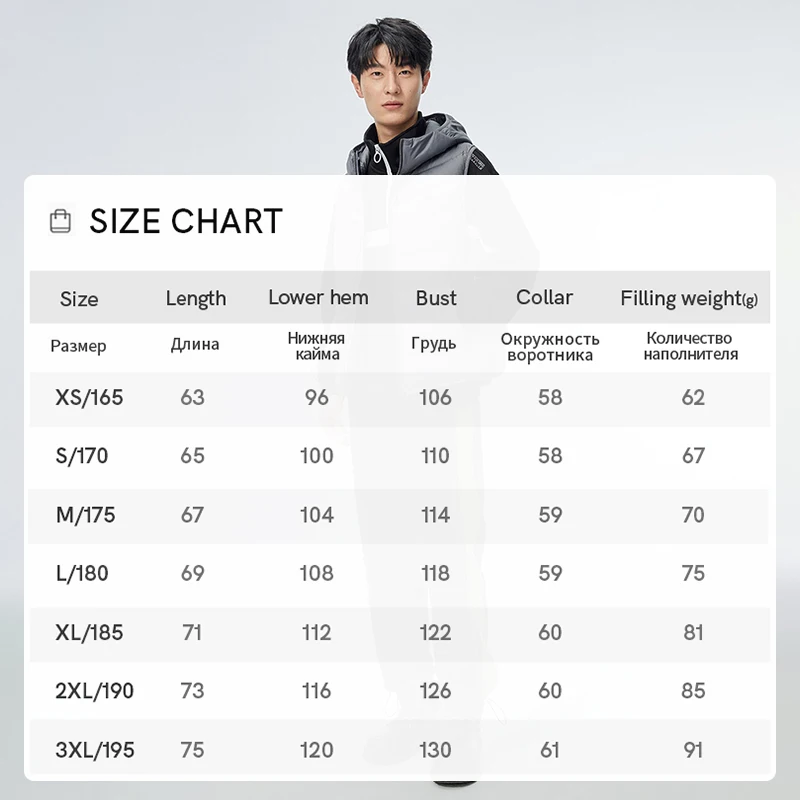800x800 pixels.
Task: Select the Collar column header
Action: pyautogui.click(x=544, y=297)
